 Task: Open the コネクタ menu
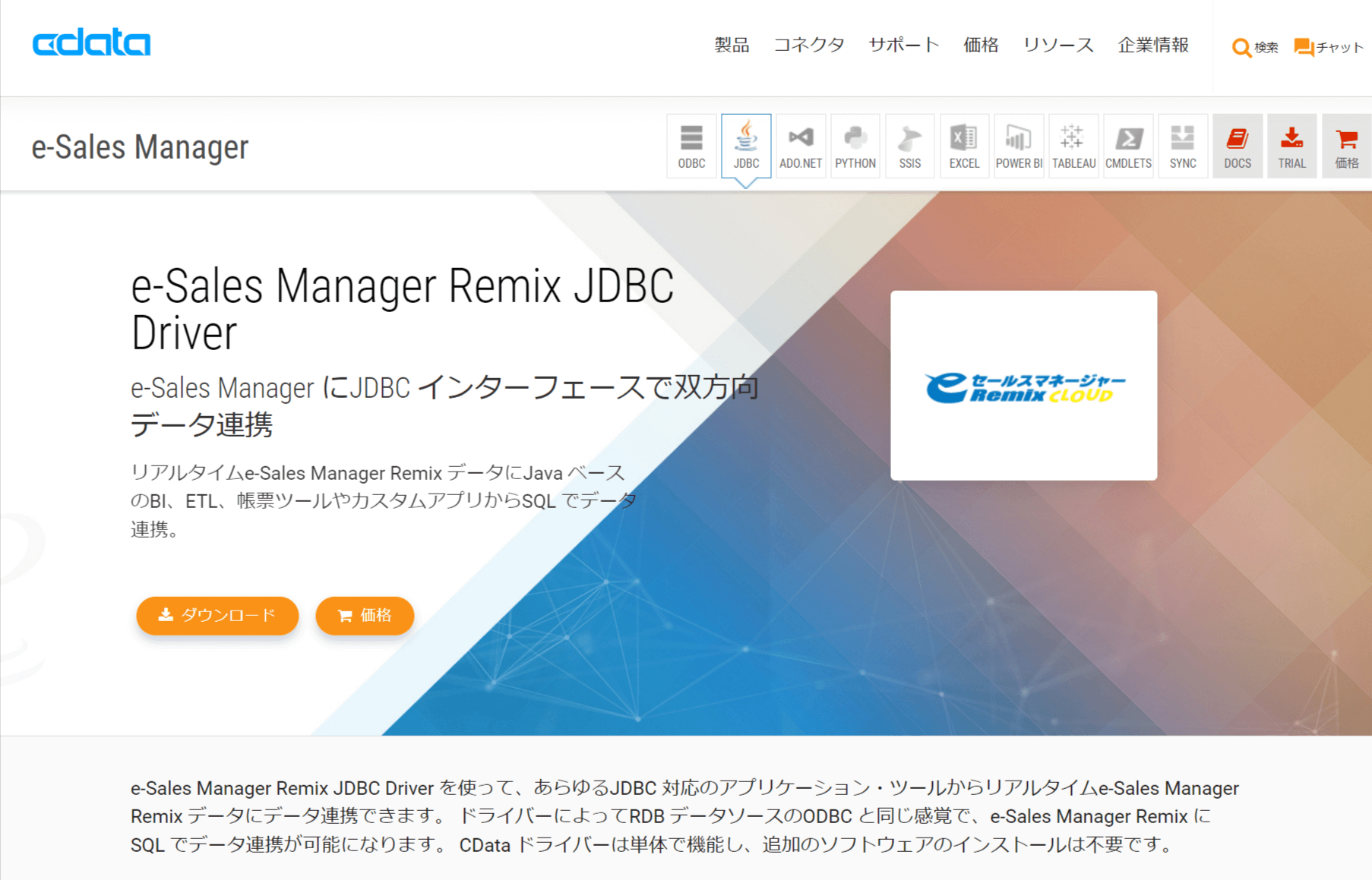click(x=809, y=46)
